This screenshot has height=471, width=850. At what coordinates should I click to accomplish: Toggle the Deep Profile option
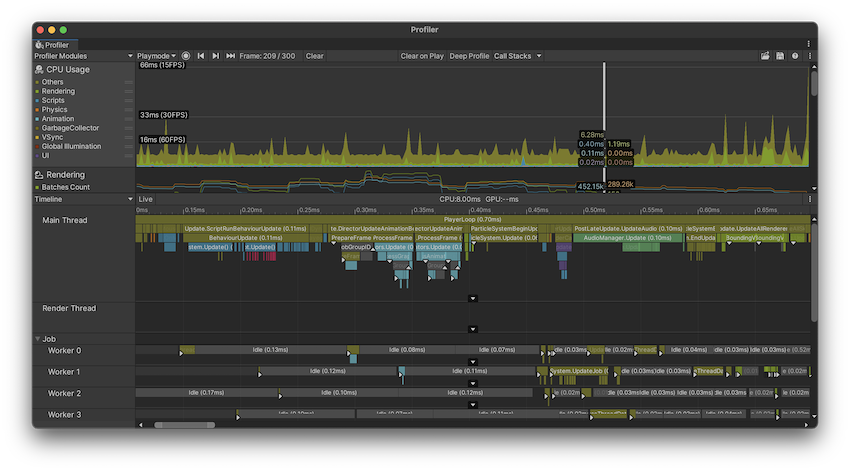469,56
